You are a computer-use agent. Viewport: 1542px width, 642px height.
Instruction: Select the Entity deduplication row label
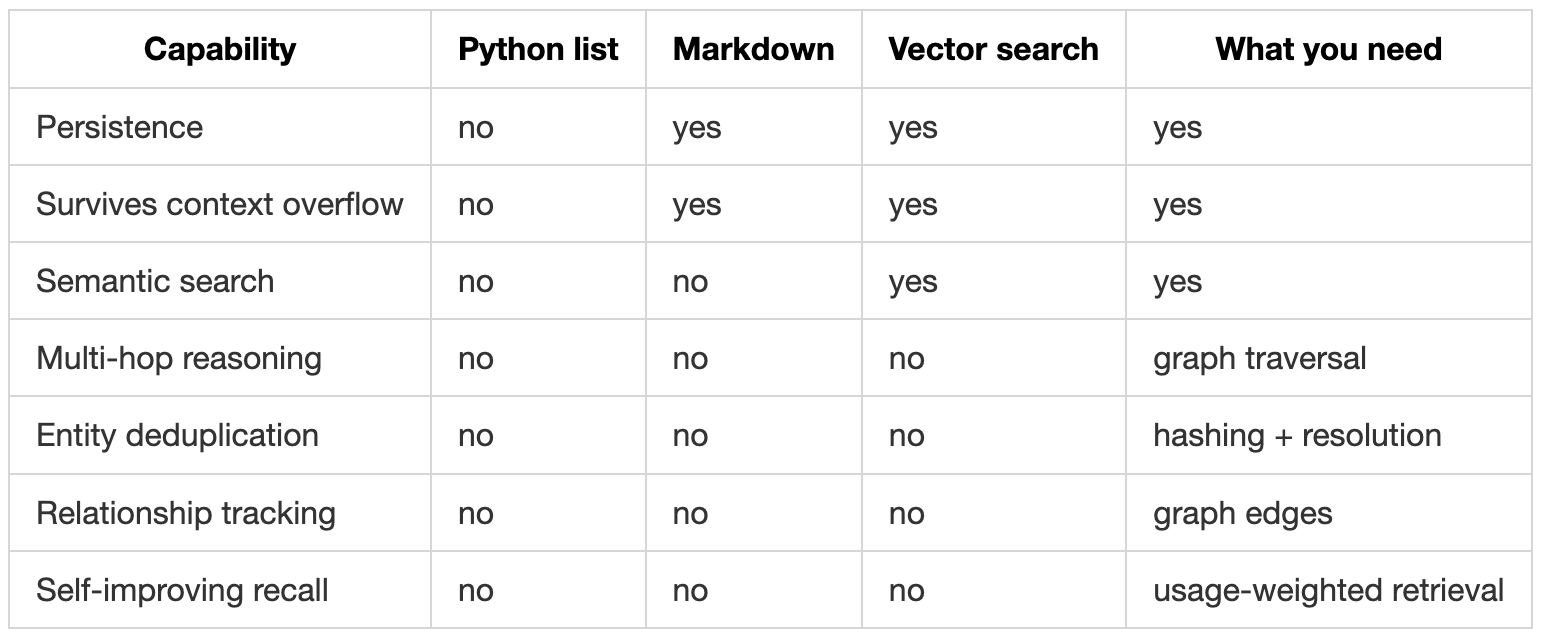(x=177, y=435)
